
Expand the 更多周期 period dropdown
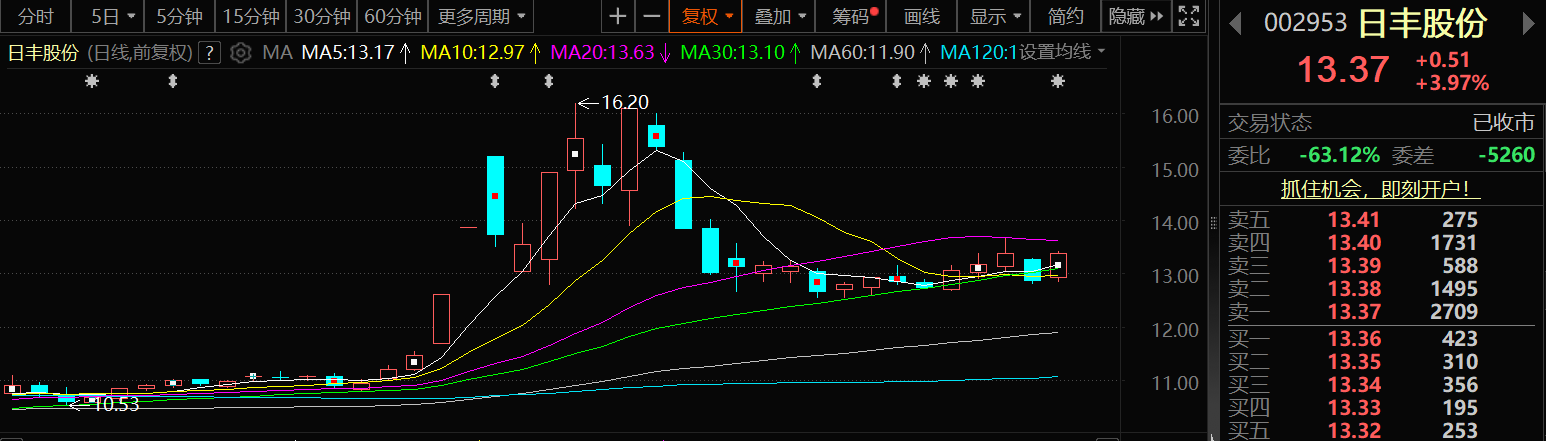coord(481,16)
